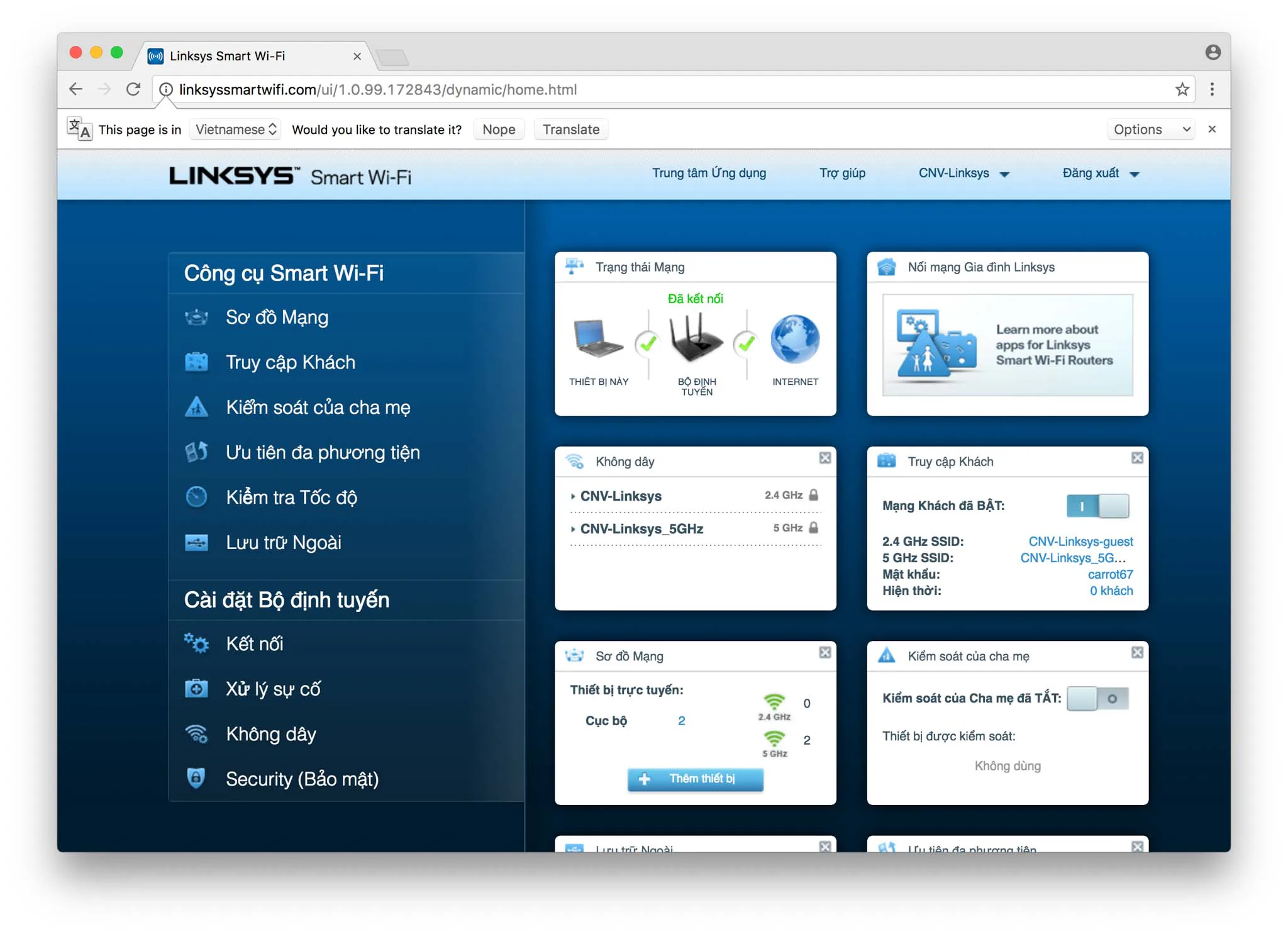The height and width of the screenshot is (934, 1288).
Task: Open Không dây sidebar Wi-Fi icon
Action: tap(196, 734)
